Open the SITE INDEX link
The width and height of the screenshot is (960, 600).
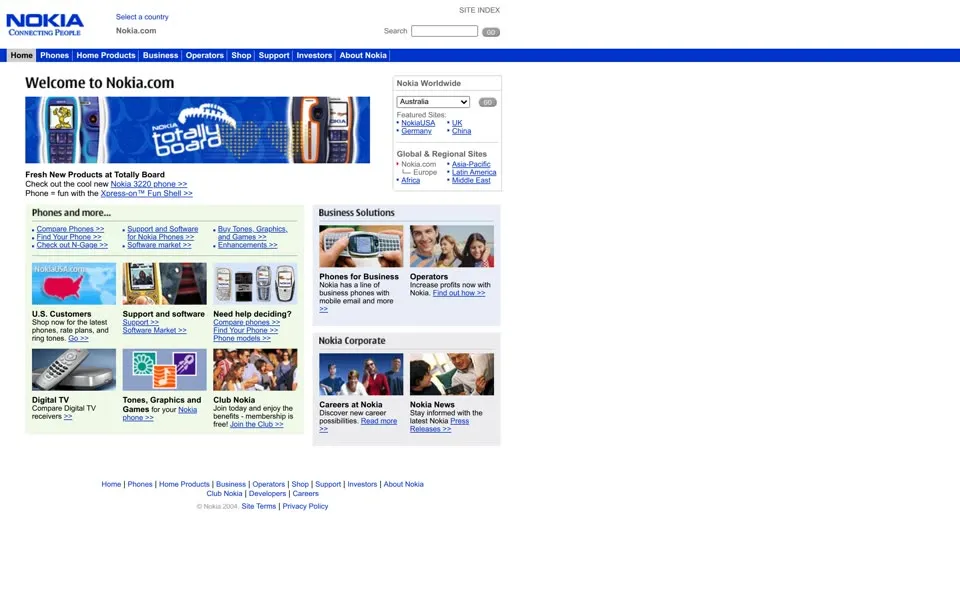(479, 10)
